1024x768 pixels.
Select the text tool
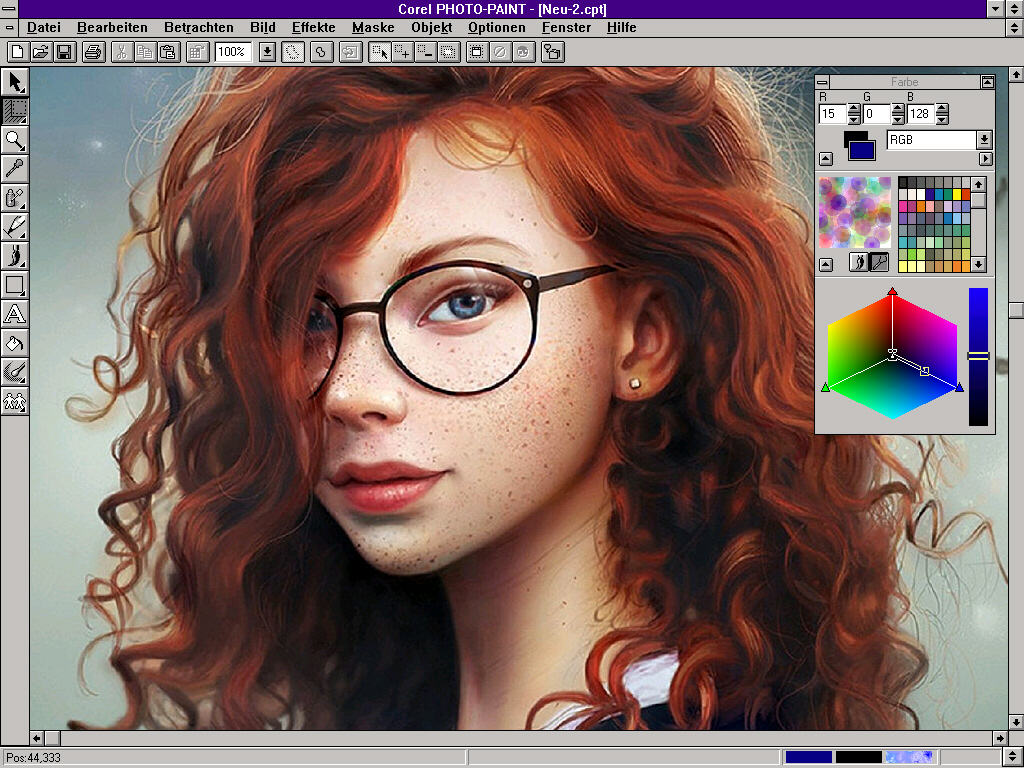coord(15,314)
